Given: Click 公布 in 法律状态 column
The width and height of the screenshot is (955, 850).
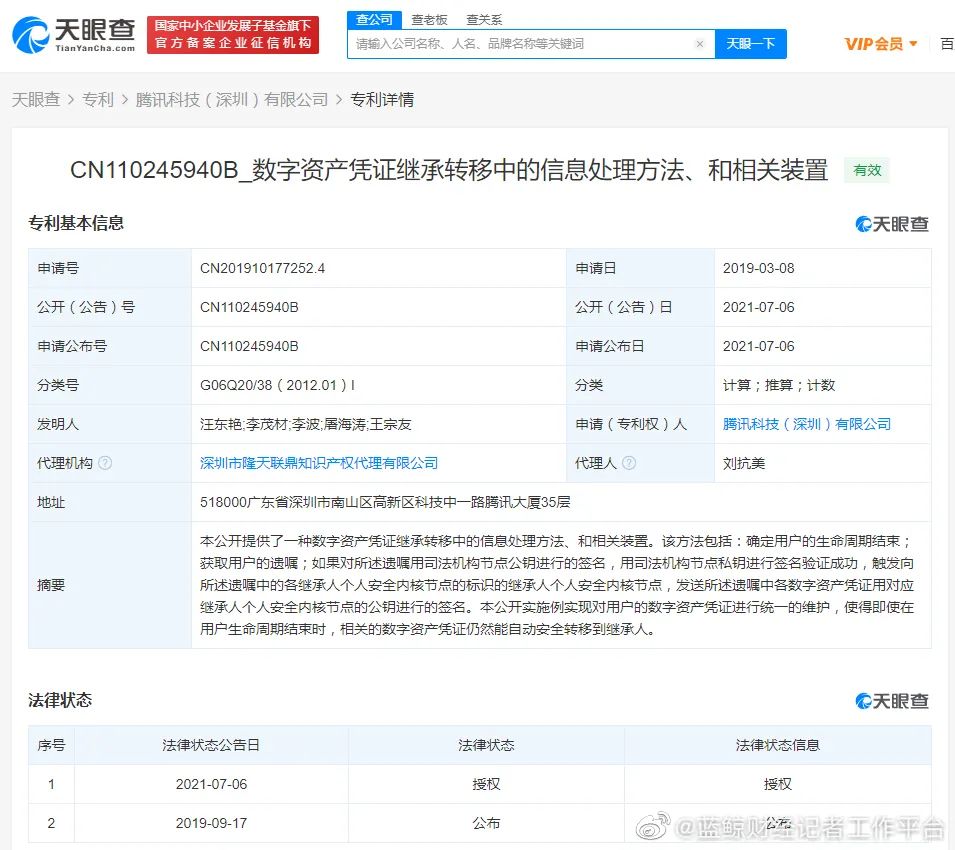Looking at the screenshot, I should point(486,823).
